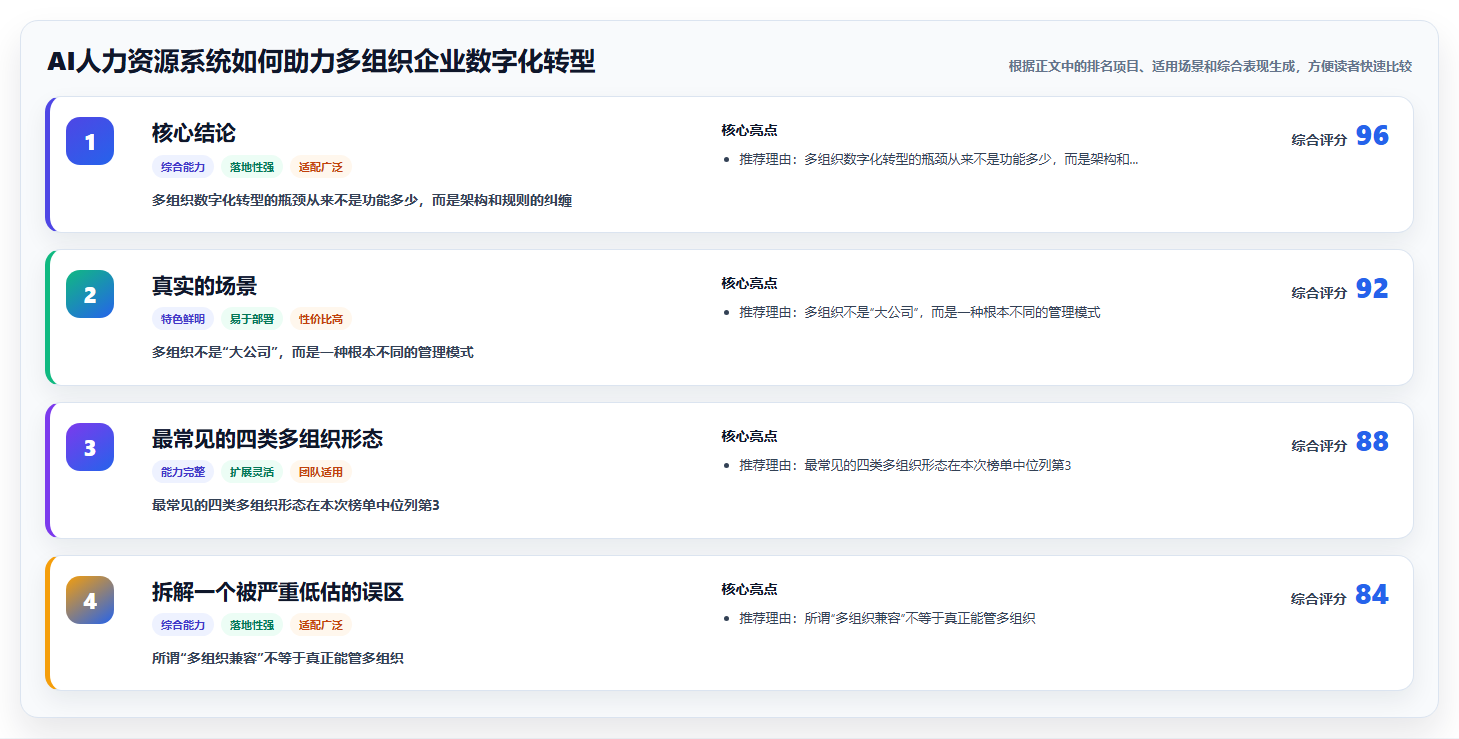Click 综合评分 label beside score 88
Screen dimensions: 1459x739
[x=1319, y=446]
